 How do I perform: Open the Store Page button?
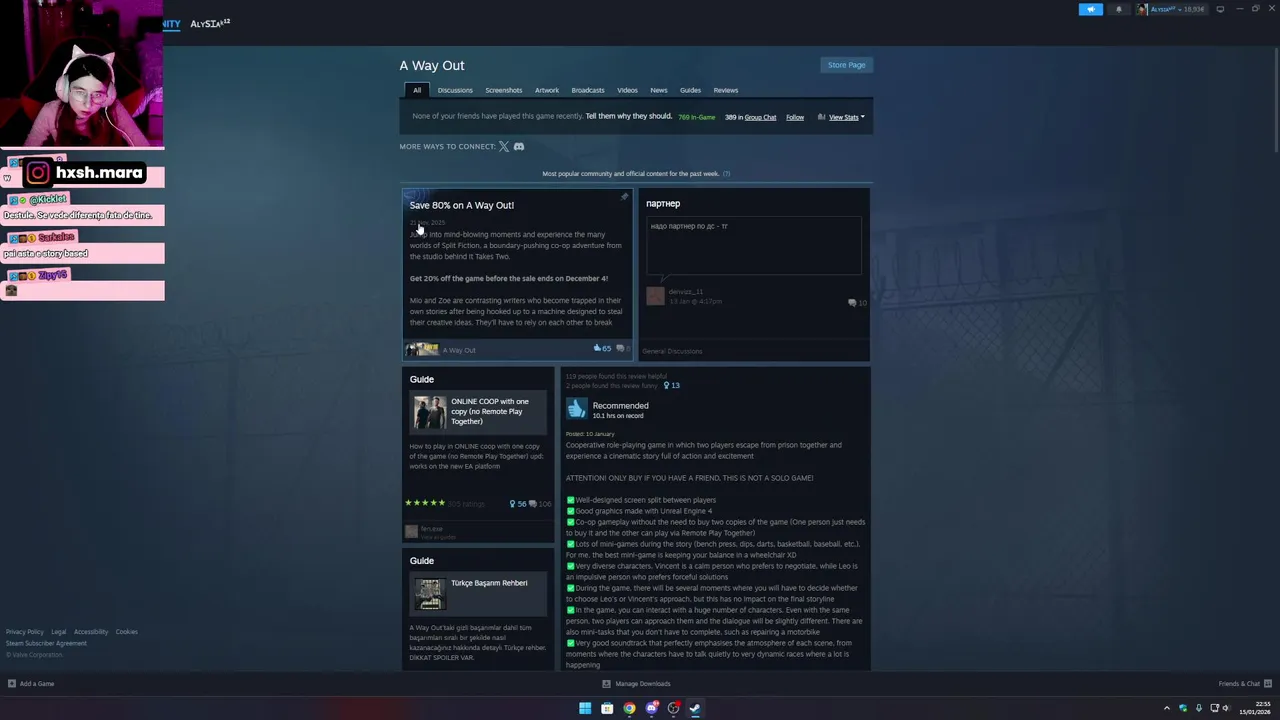[x=846, y=65]
